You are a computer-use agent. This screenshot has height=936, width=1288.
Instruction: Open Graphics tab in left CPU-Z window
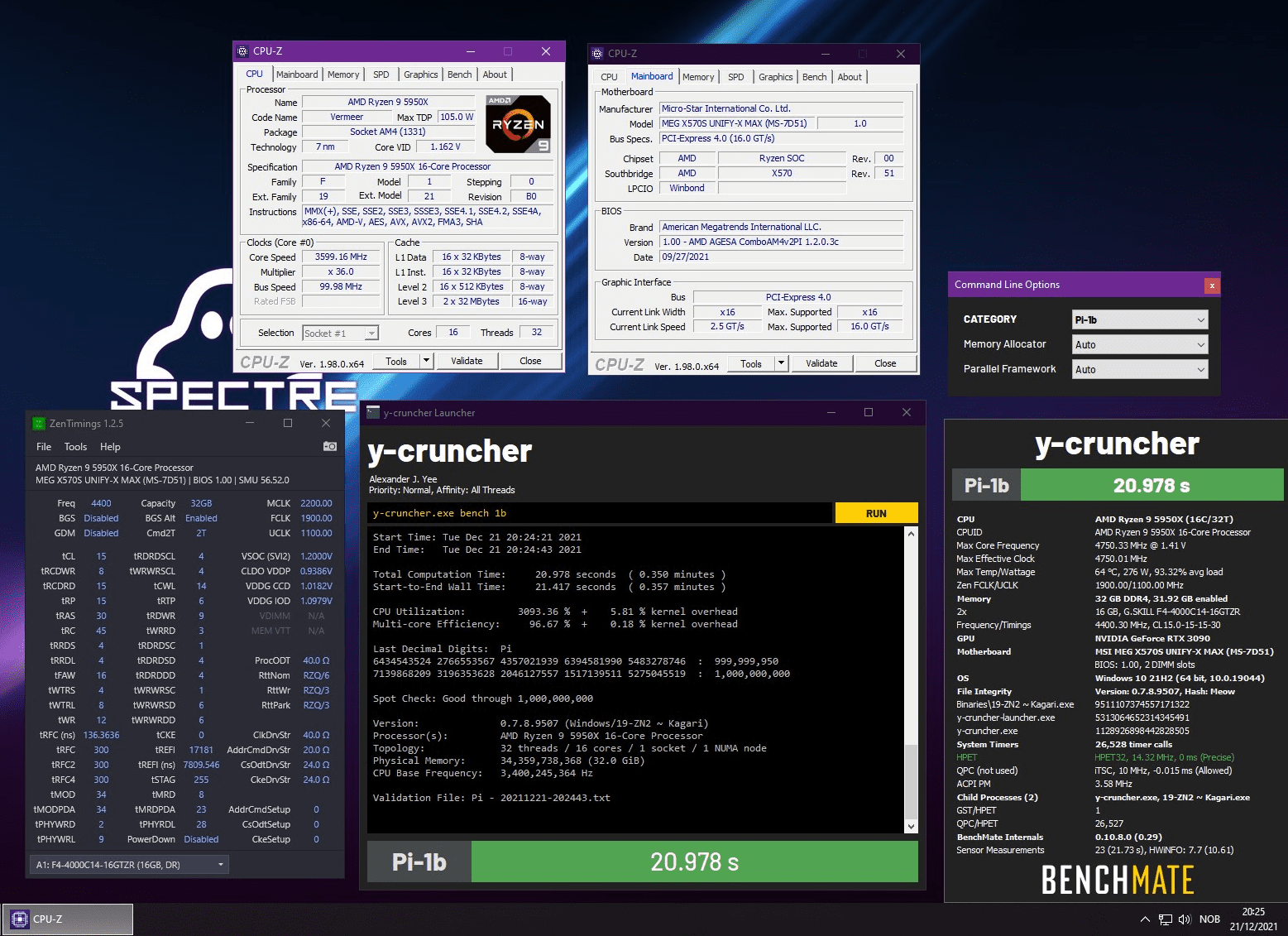tap(421, 74)
